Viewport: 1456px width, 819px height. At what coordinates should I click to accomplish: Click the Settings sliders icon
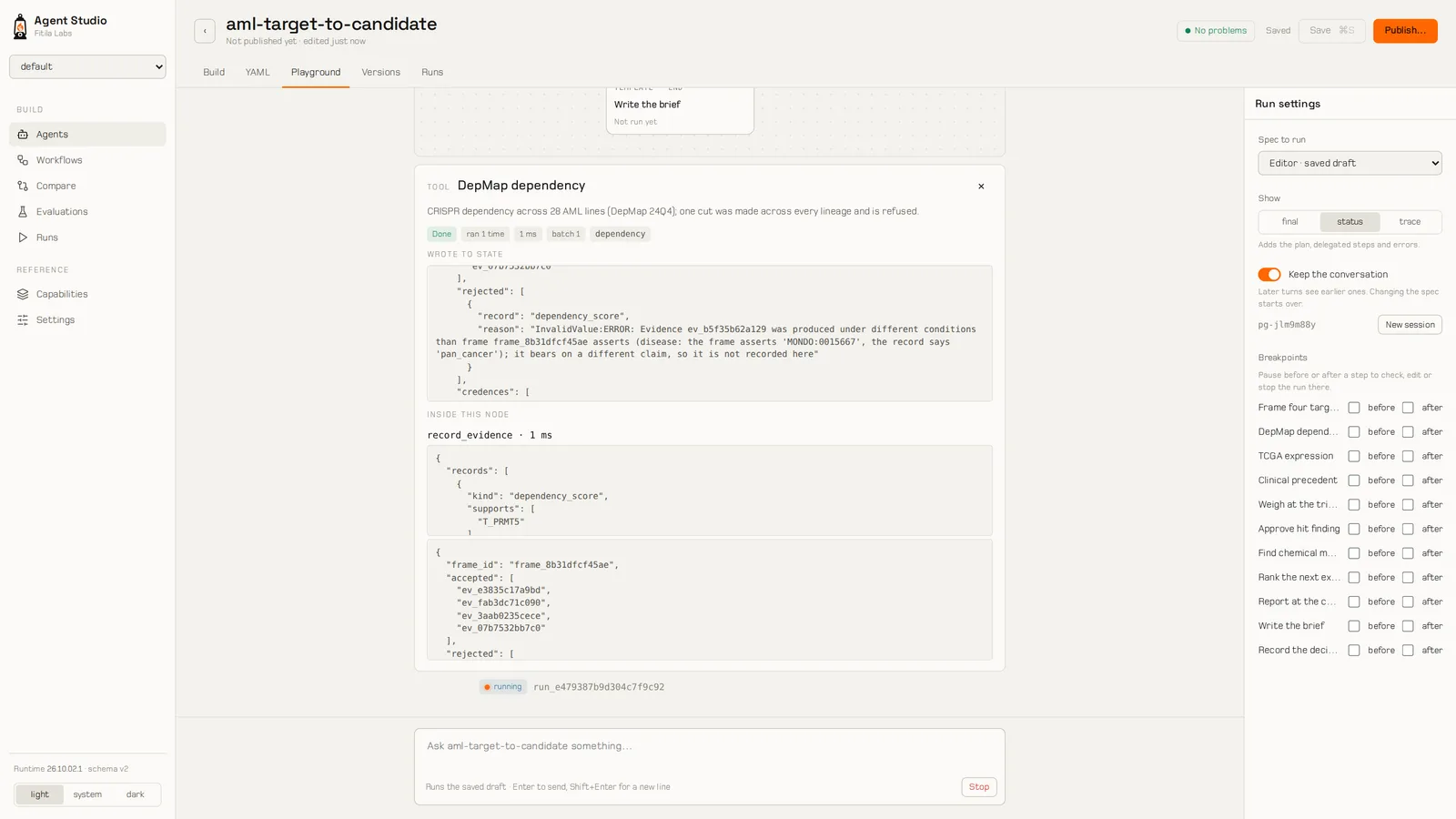tap(23, 320)
